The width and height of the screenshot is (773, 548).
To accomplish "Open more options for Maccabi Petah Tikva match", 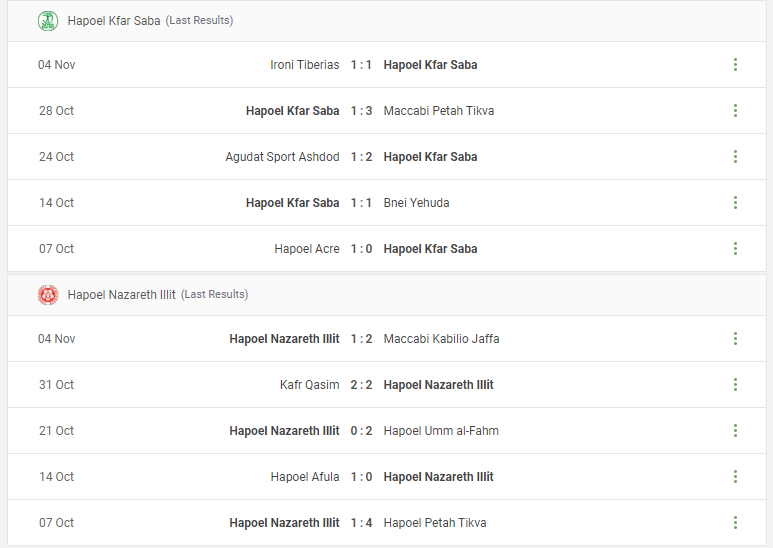I will coord(735,110).
